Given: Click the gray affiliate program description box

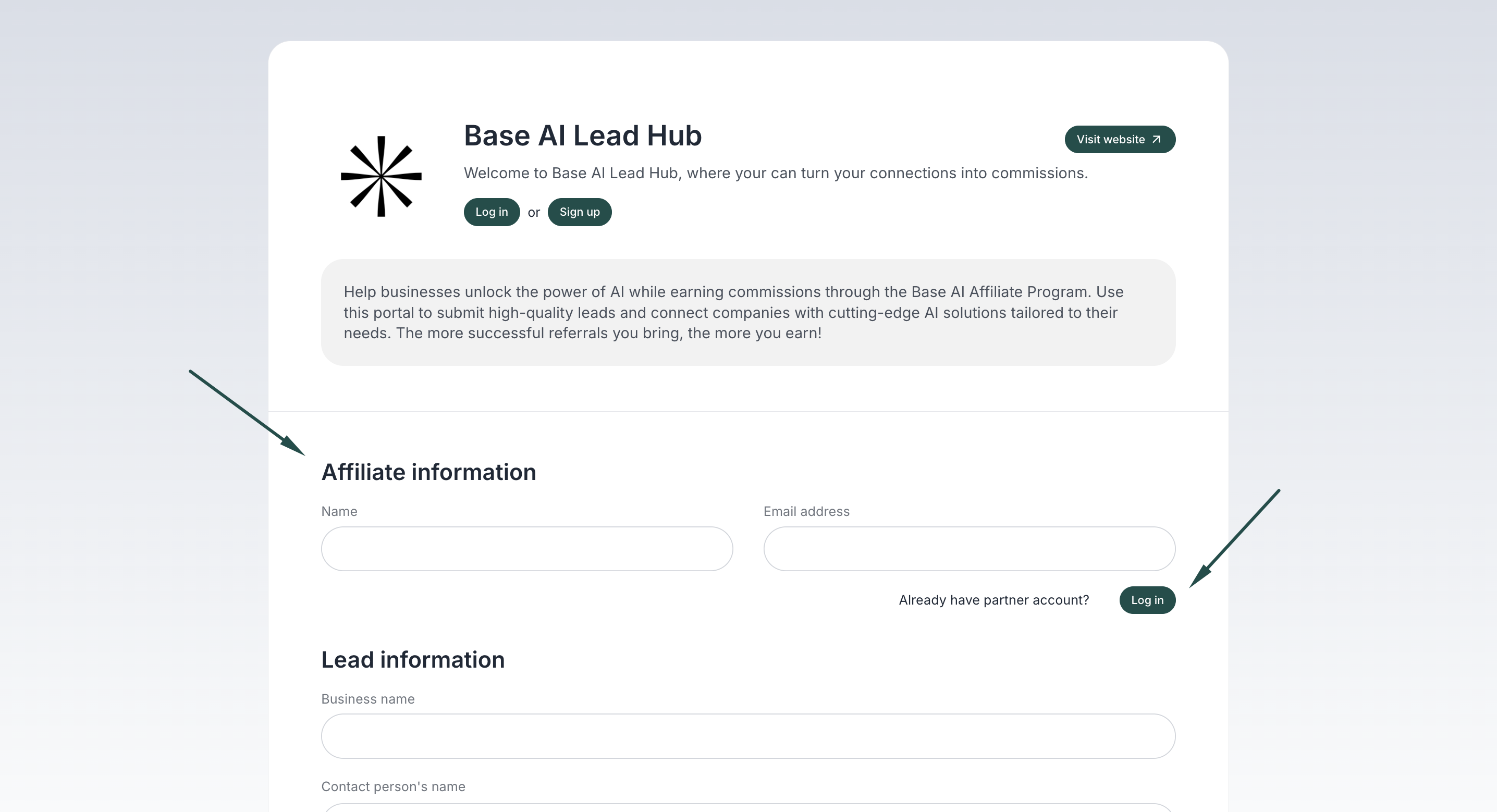Looking at the screenshot, I should (748, 312).
